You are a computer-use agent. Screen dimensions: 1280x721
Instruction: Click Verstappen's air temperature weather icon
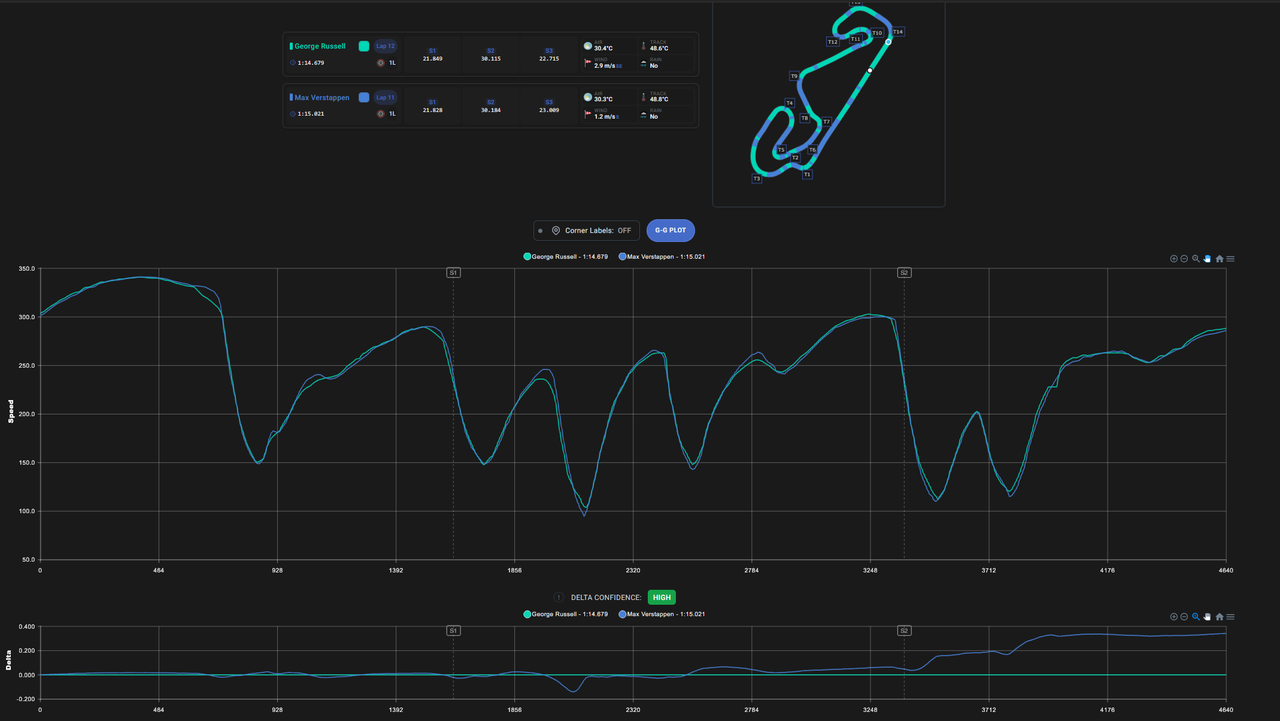587,97
